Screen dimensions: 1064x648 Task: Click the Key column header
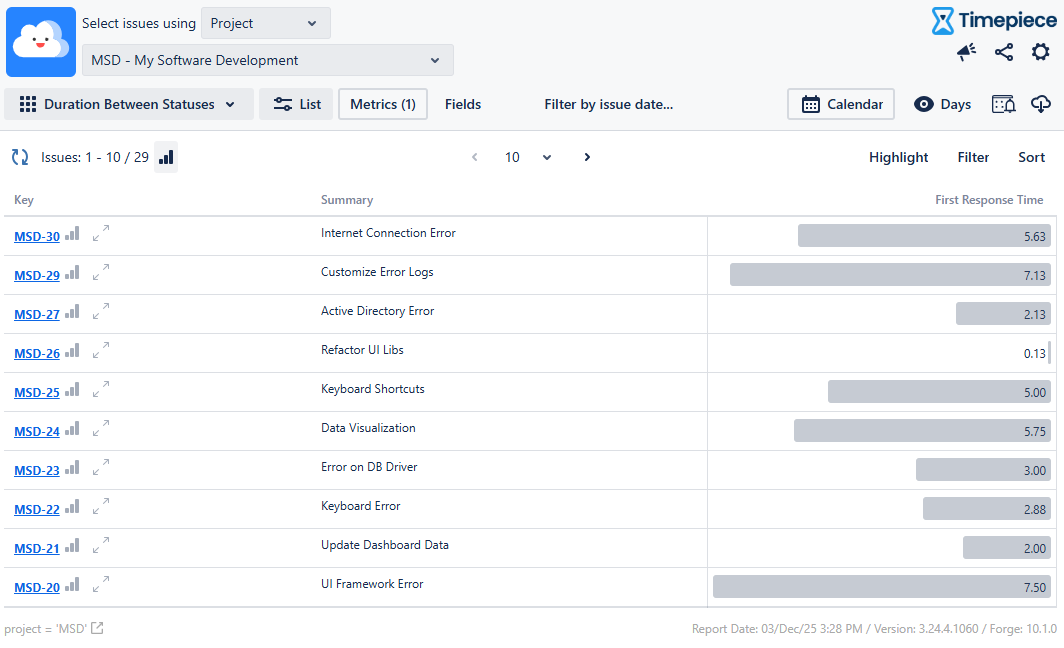[x=24, y=200]
